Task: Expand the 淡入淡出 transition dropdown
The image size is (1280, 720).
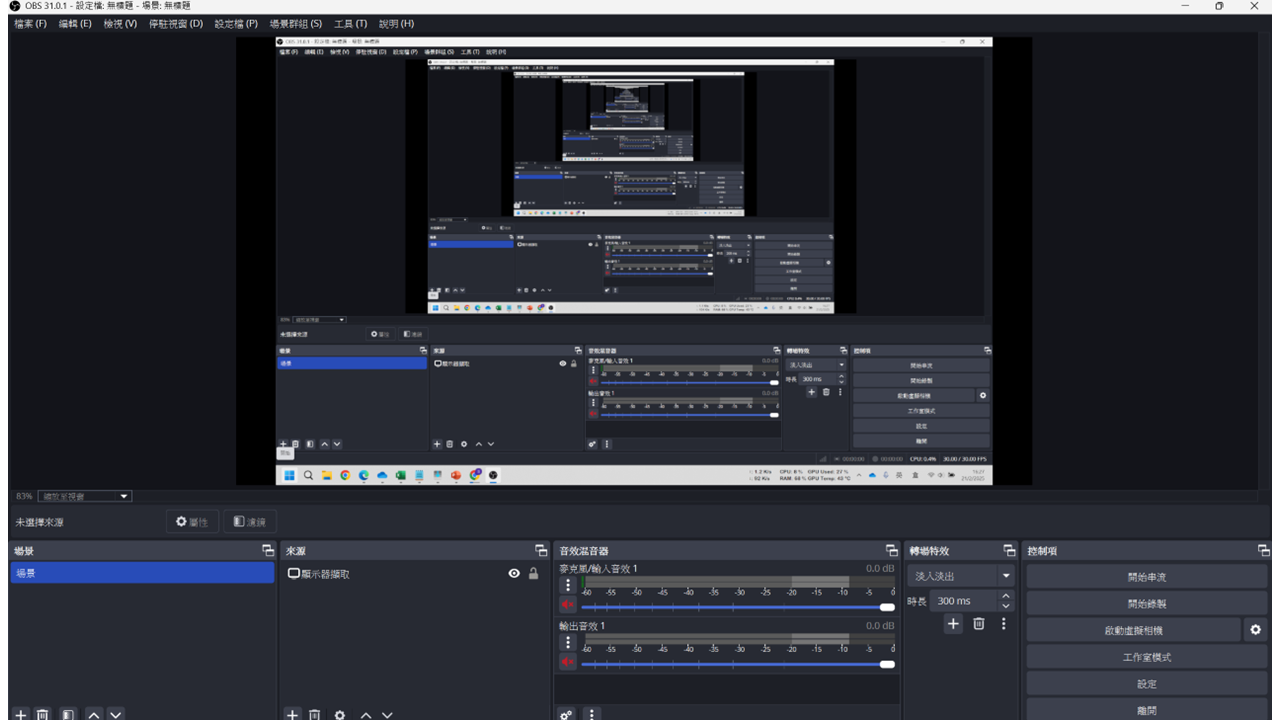Action: (1006, 576)
